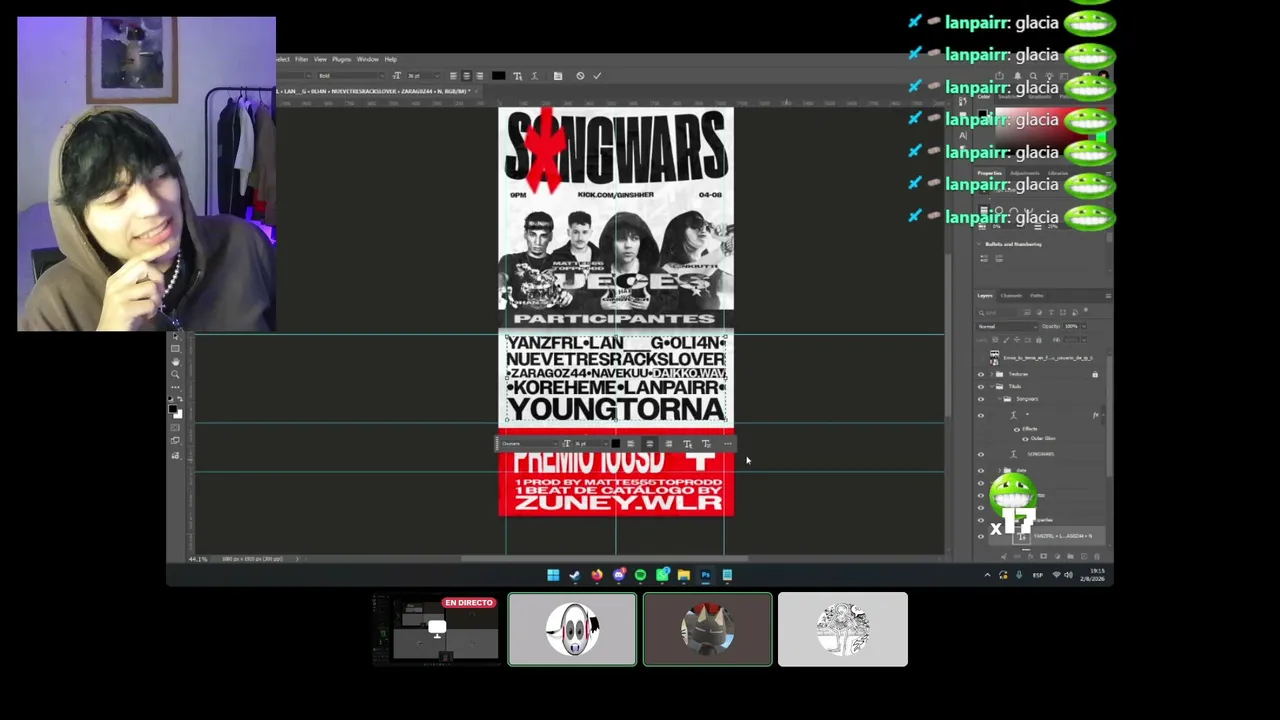The height and width of the screenshot is (720, 1280).
Task: Open the Window menu
Action: tap(367, 60)
